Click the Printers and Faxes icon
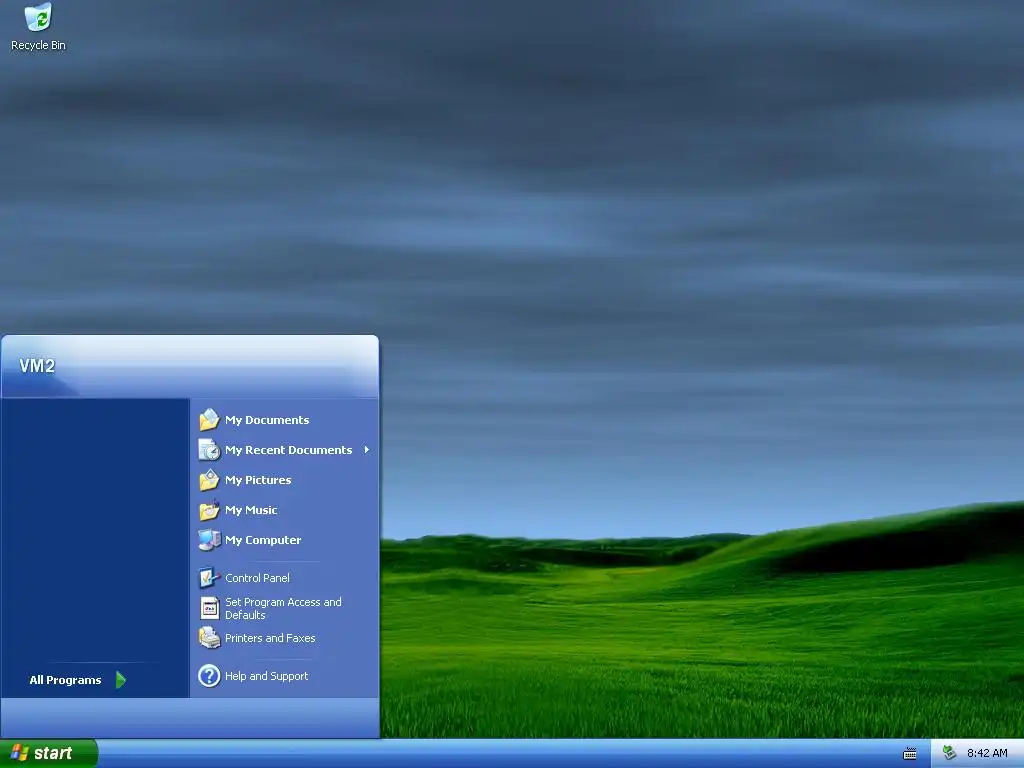Screen dimensions: 1024x768 (209, 638)
